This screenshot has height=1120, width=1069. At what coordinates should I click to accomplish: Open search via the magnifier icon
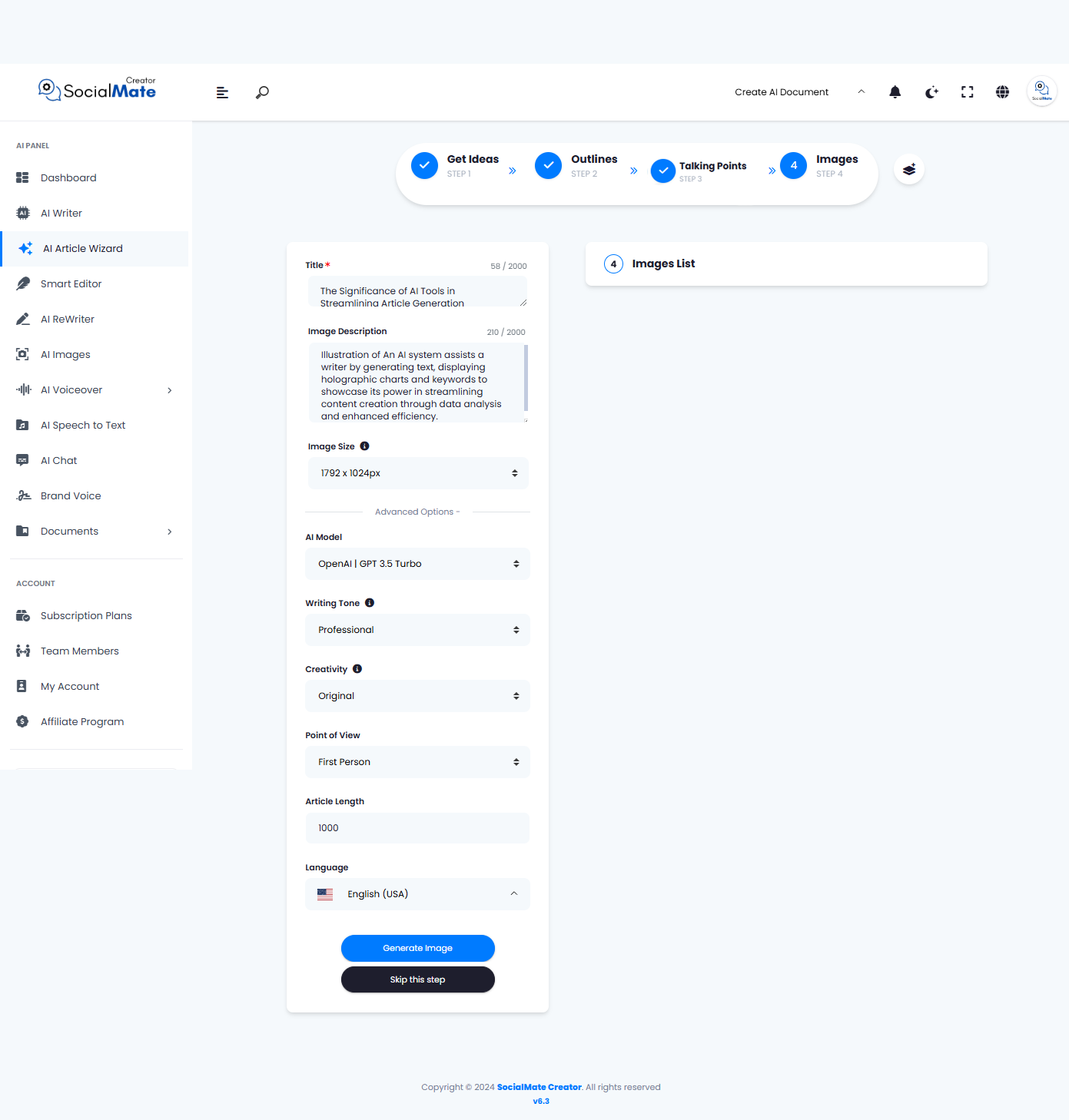(262, 92)
